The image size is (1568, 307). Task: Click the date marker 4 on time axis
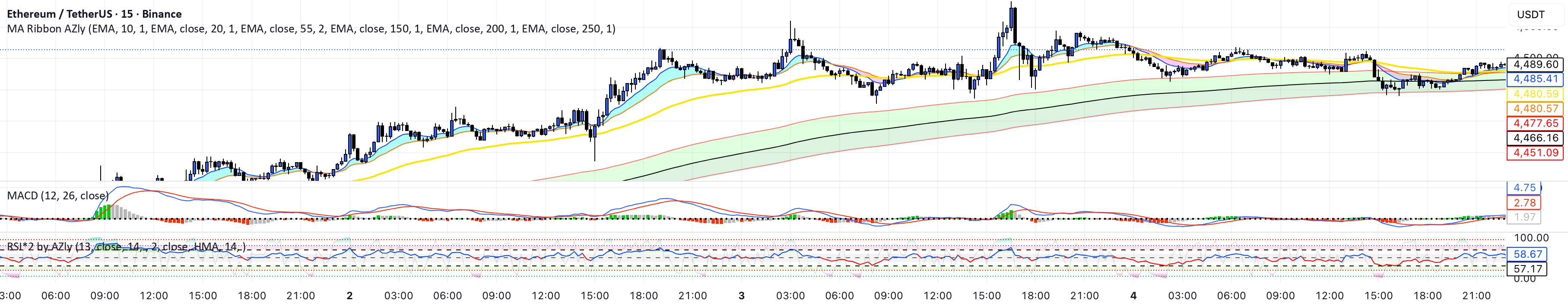point(1133,295)
